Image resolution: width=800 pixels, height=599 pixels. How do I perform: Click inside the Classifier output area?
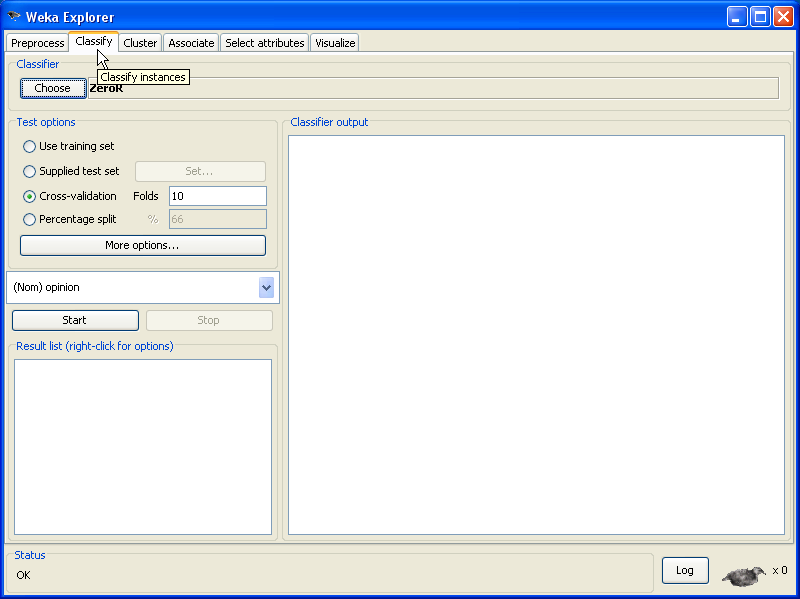point(536,335)
